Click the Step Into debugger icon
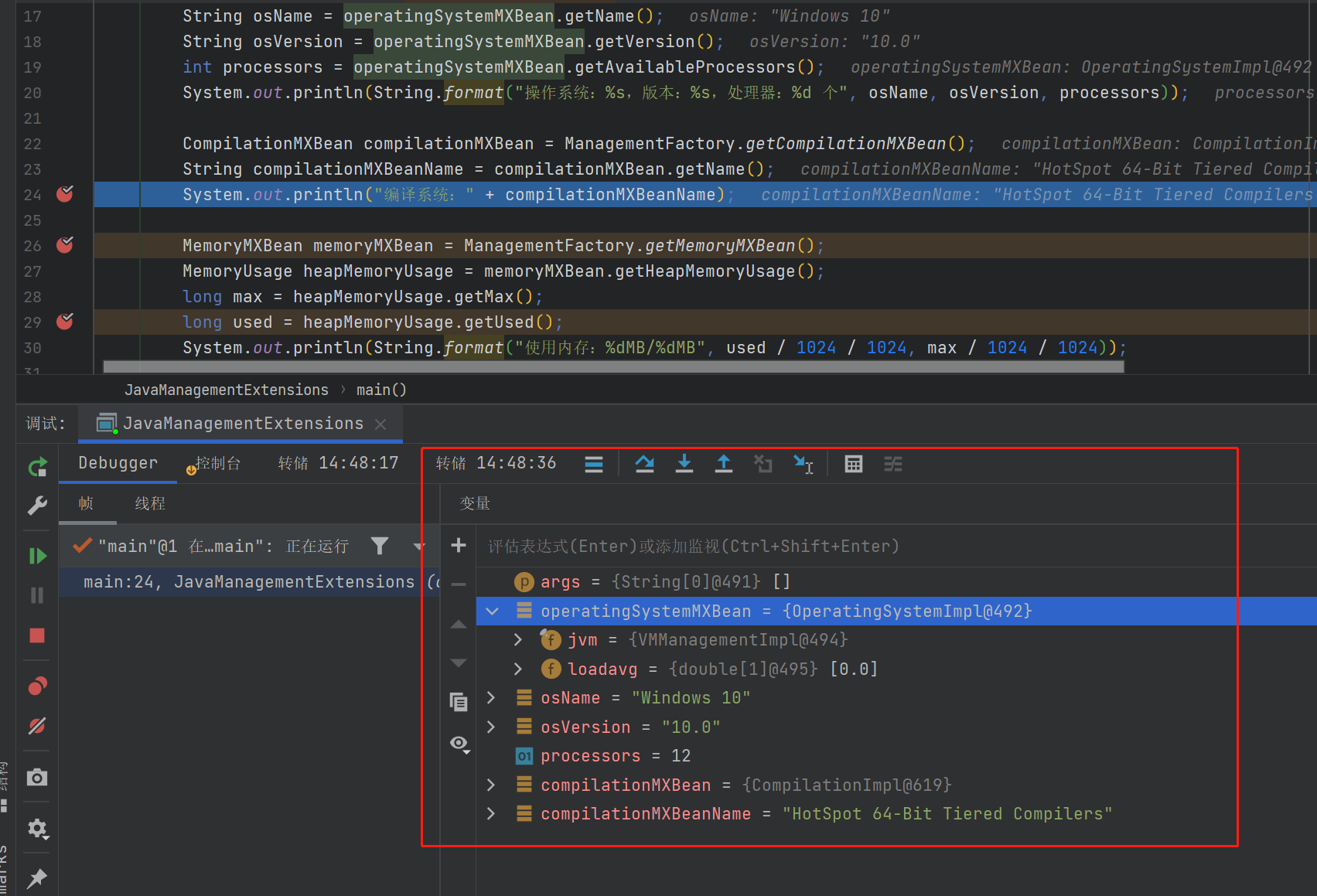The image size is (1317, 896). tap(684, 463)
